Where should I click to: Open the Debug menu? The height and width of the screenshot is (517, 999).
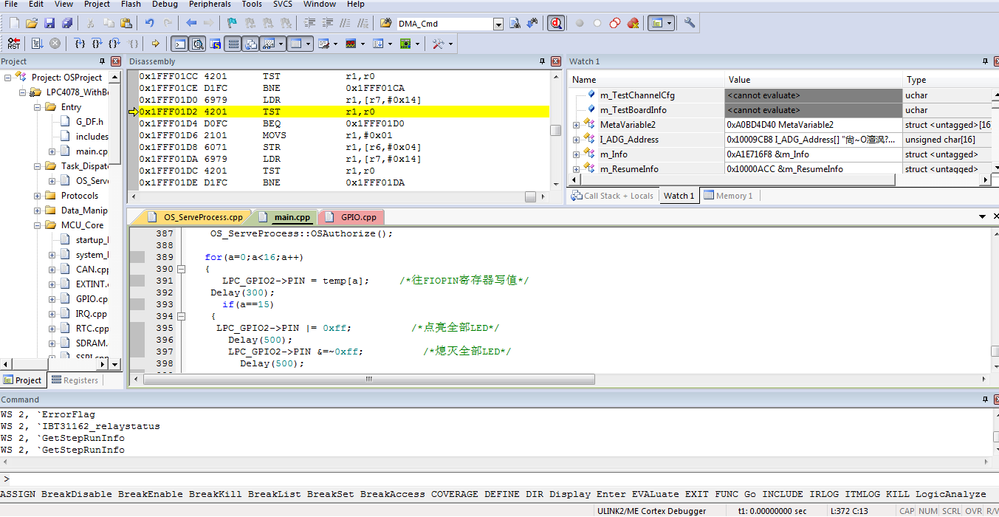coord(165,4)
